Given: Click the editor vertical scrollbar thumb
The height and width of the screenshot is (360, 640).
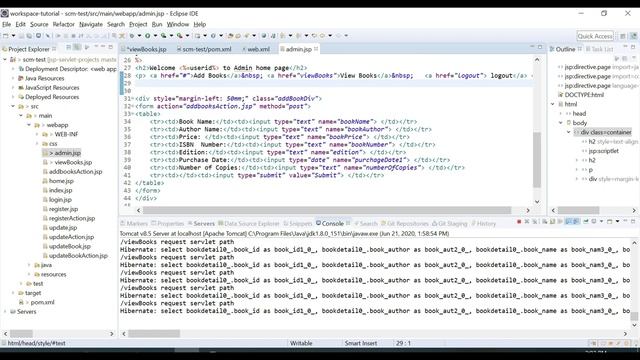Looking at the screenshot, I should coord(537,159).
